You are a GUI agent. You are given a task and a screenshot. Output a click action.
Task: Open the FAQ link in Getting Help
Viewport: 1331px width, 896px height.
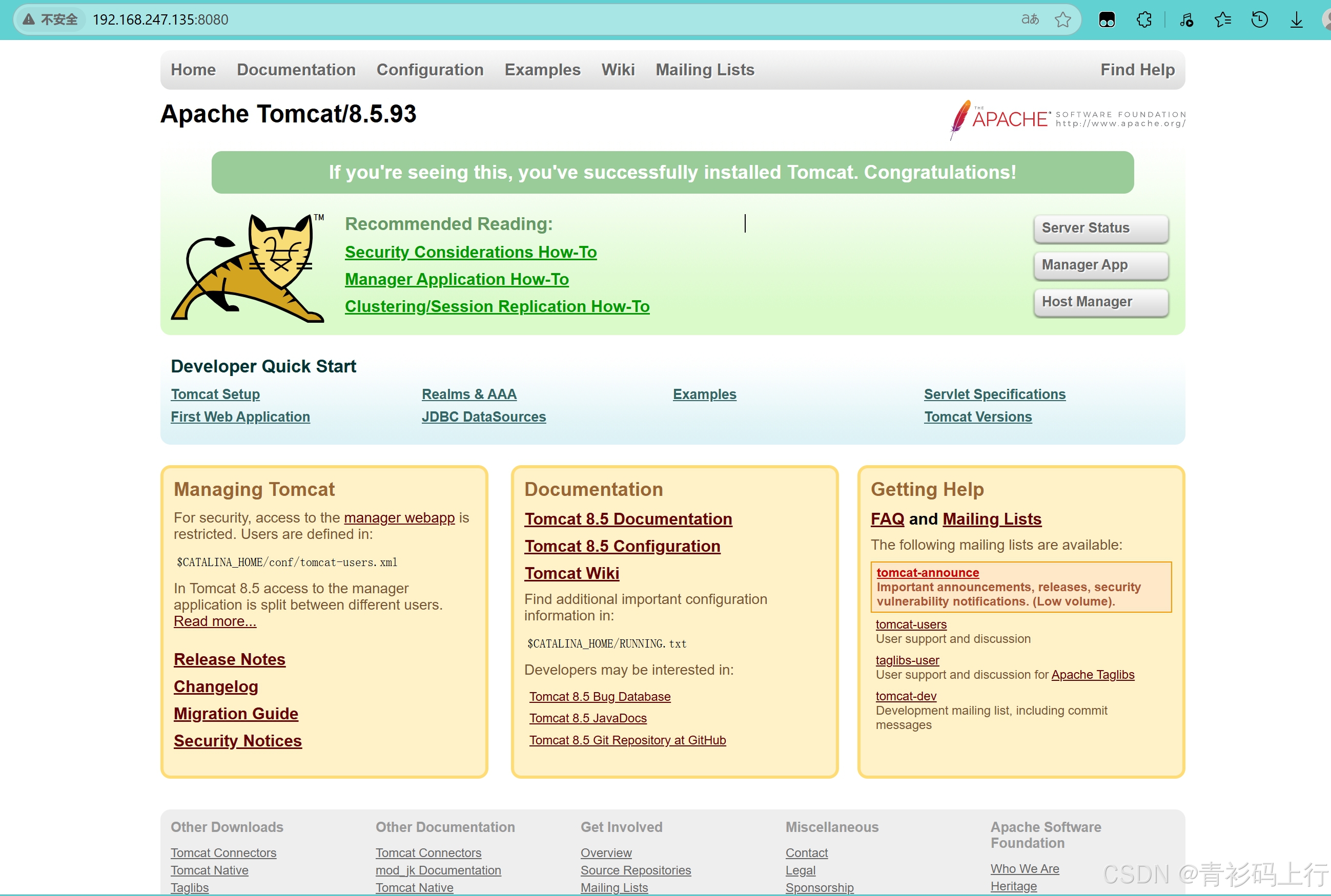[x=887, y=519]
